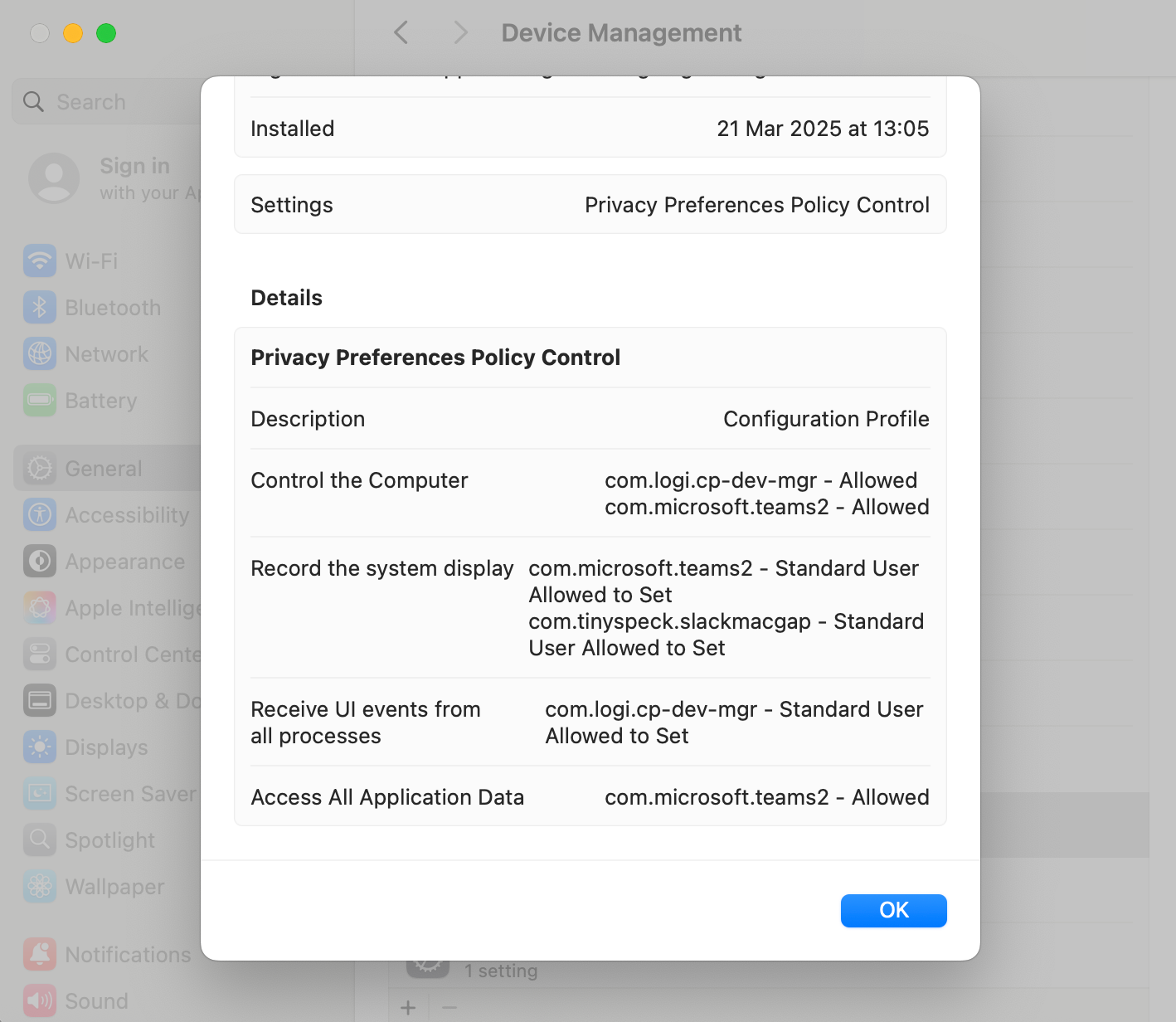Screen dimensions: 1176x1022
Task: Click the user avatar next to Sign in
Action: 54,178
